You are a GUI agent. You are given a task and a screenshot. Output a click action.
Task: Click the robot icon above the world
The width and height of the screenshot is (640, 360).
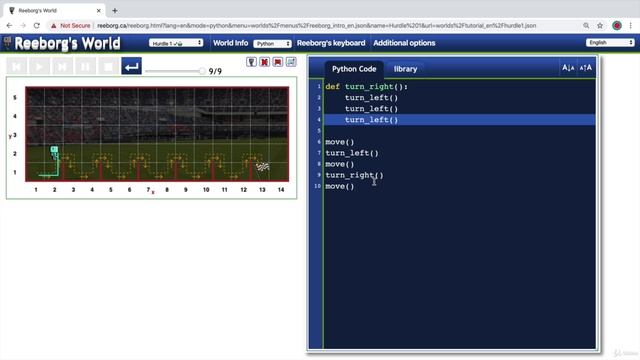(251, 62)
